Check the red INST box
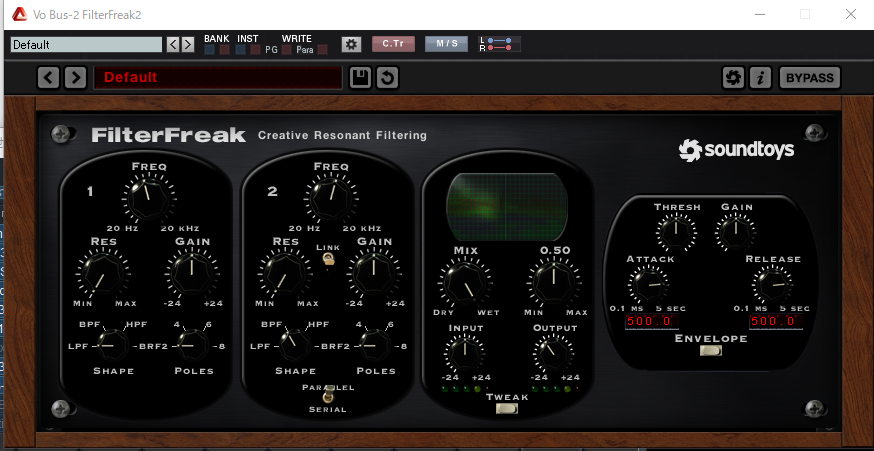Image resolution: width=874 pixels, height=451 pixels. 255,50
